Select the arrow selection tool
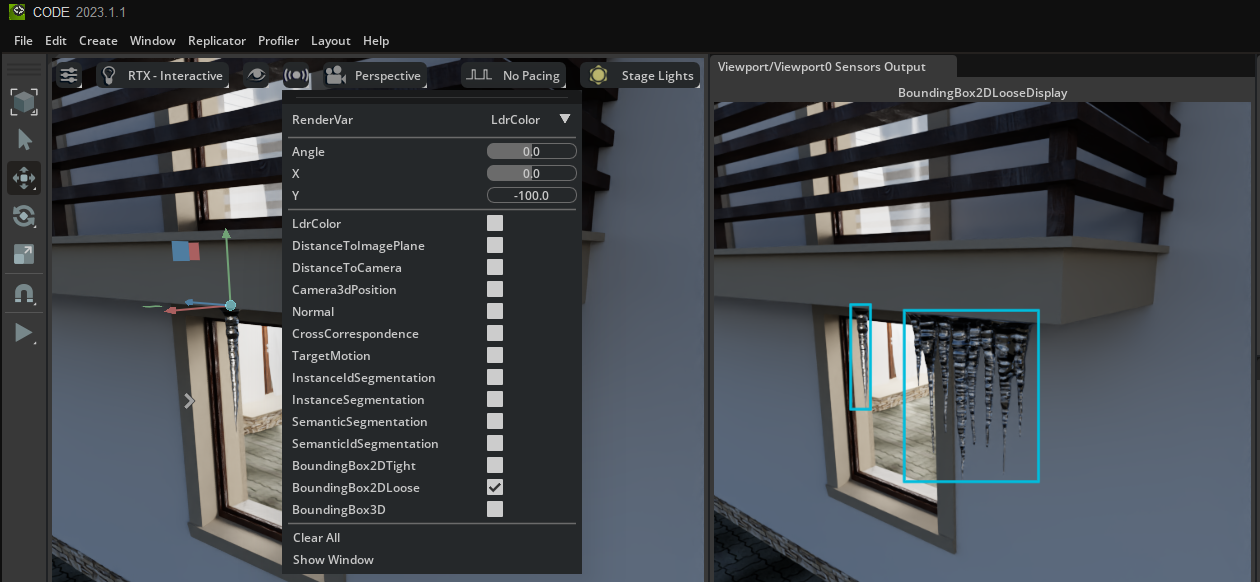The width and height of the screenshot is (1260, 582). click(x=24, y=140)
